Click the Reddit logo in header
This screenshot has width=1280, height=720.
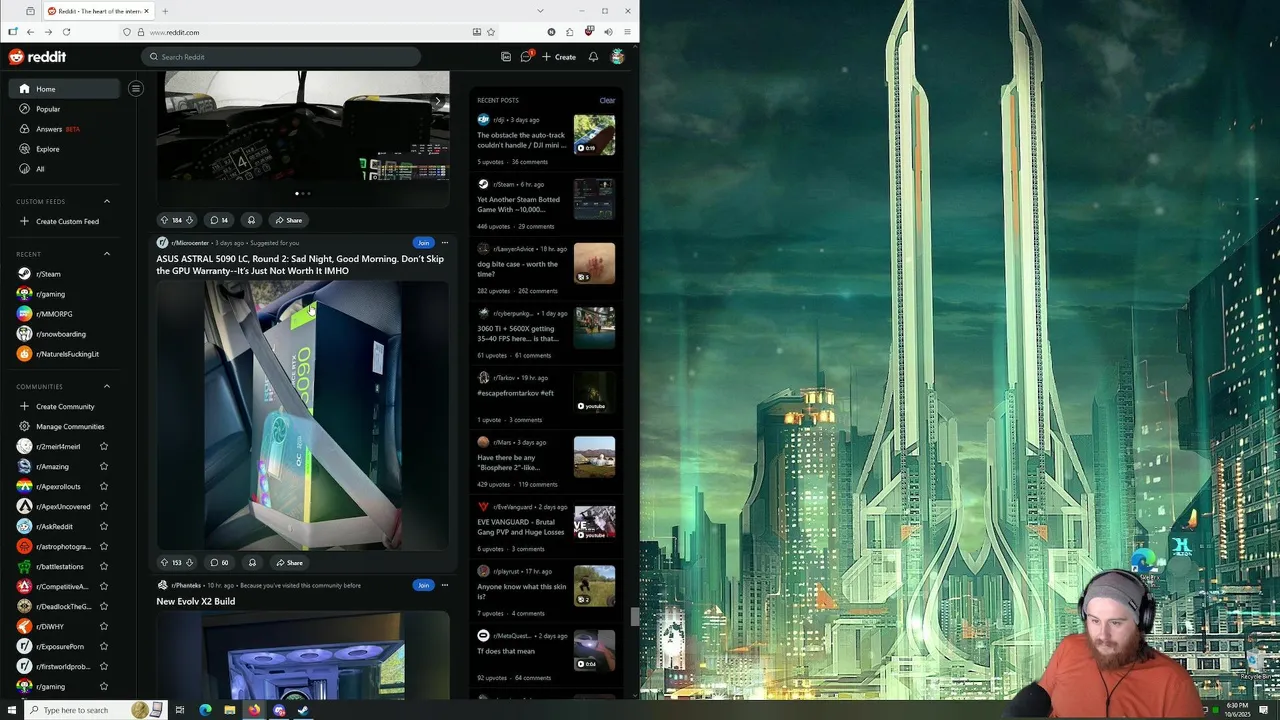point(37,57)
